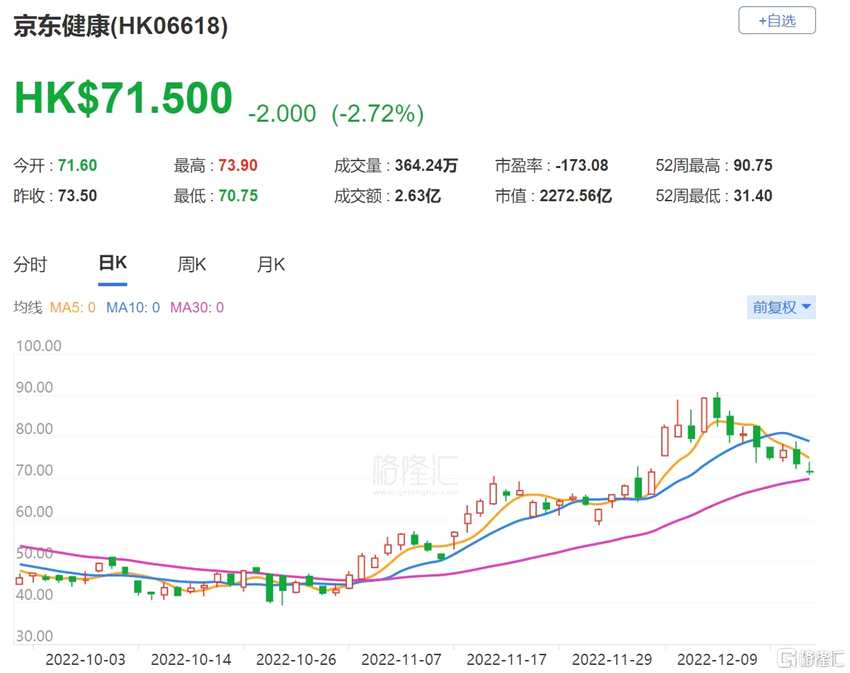Click the 2022-10-14 date axis label

(191, 660)
